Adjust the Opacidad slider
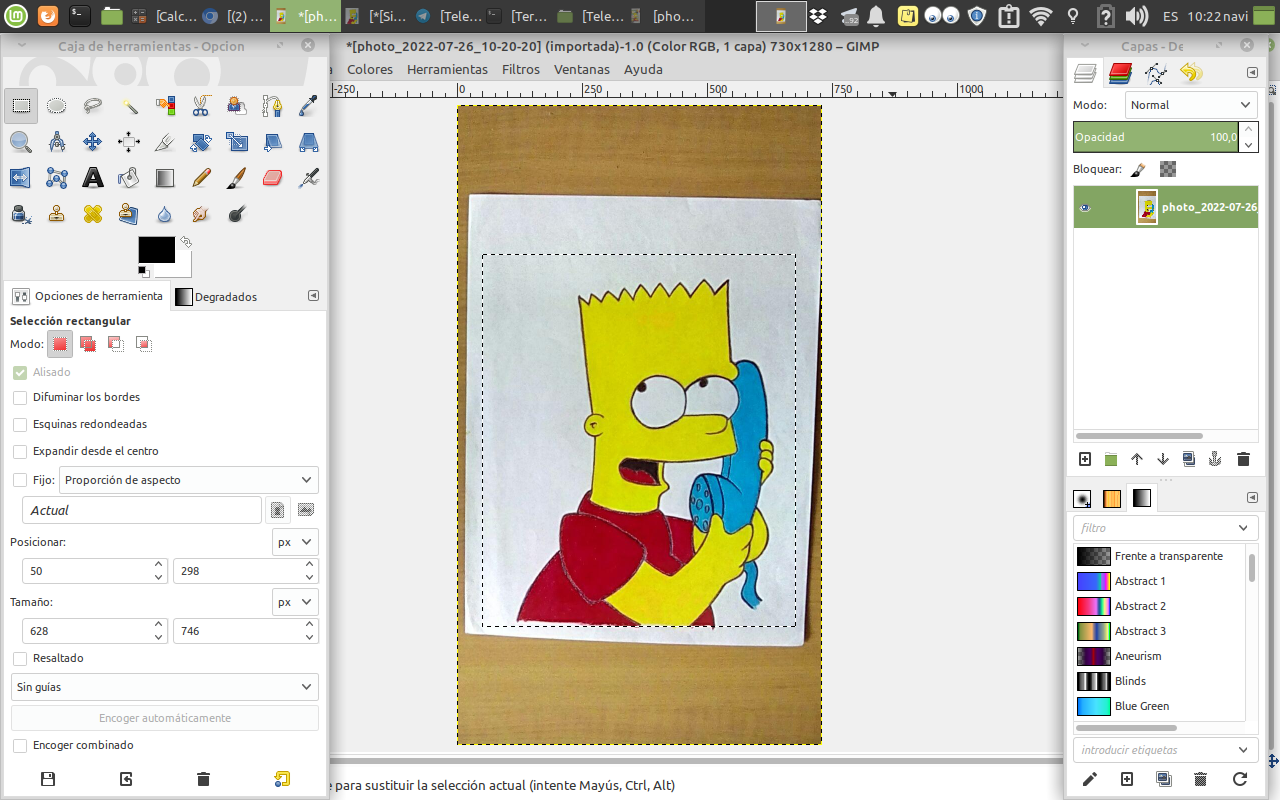This screenshot has width=1280, height=800. coord(1156,137)
